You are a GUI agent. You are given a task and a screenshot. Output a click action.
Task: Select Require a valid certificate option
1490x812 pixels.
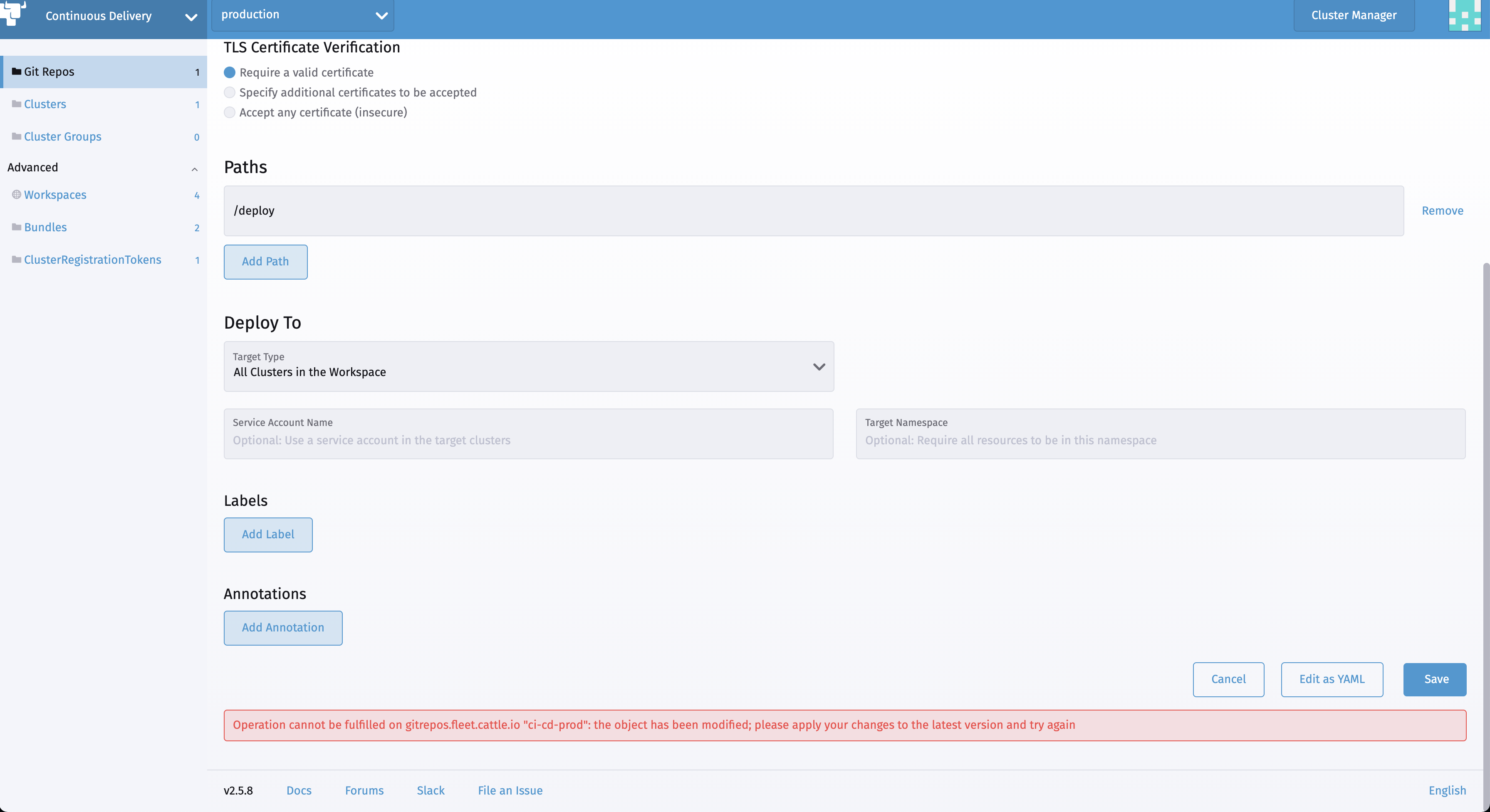point(230,73)
